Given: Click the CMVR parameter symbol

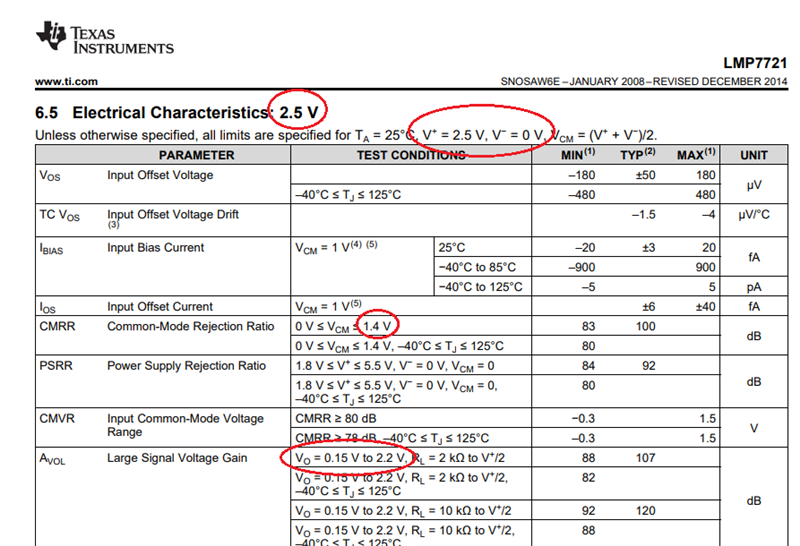Looking at the screenshot, I should pos(57,418).
